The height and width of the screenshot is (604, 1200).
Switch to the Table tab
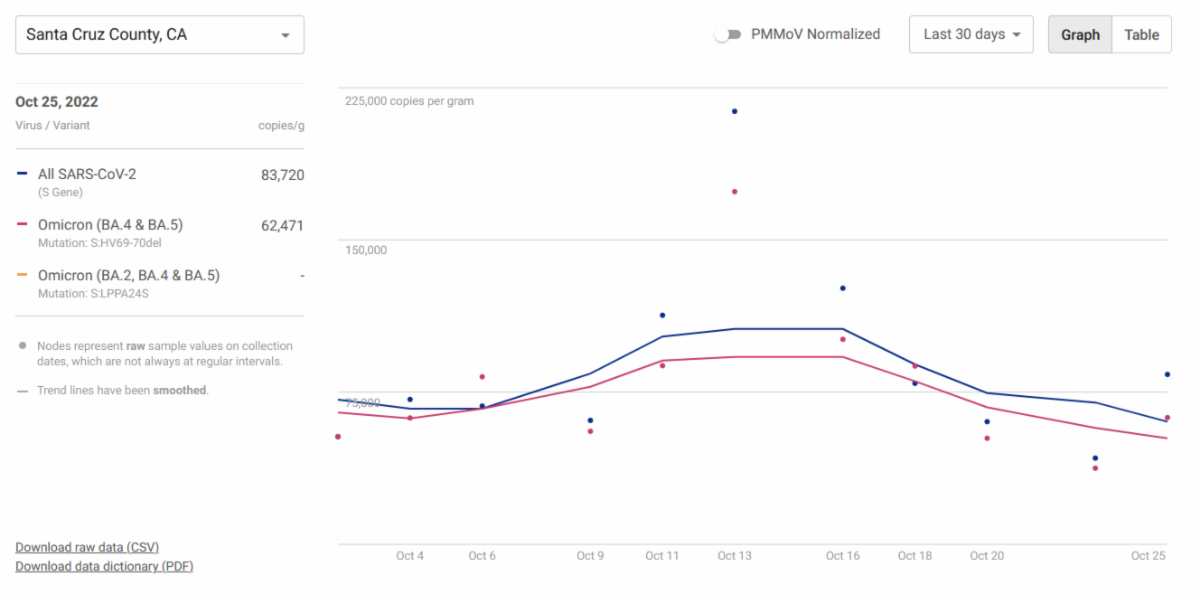coord(1141,35)
